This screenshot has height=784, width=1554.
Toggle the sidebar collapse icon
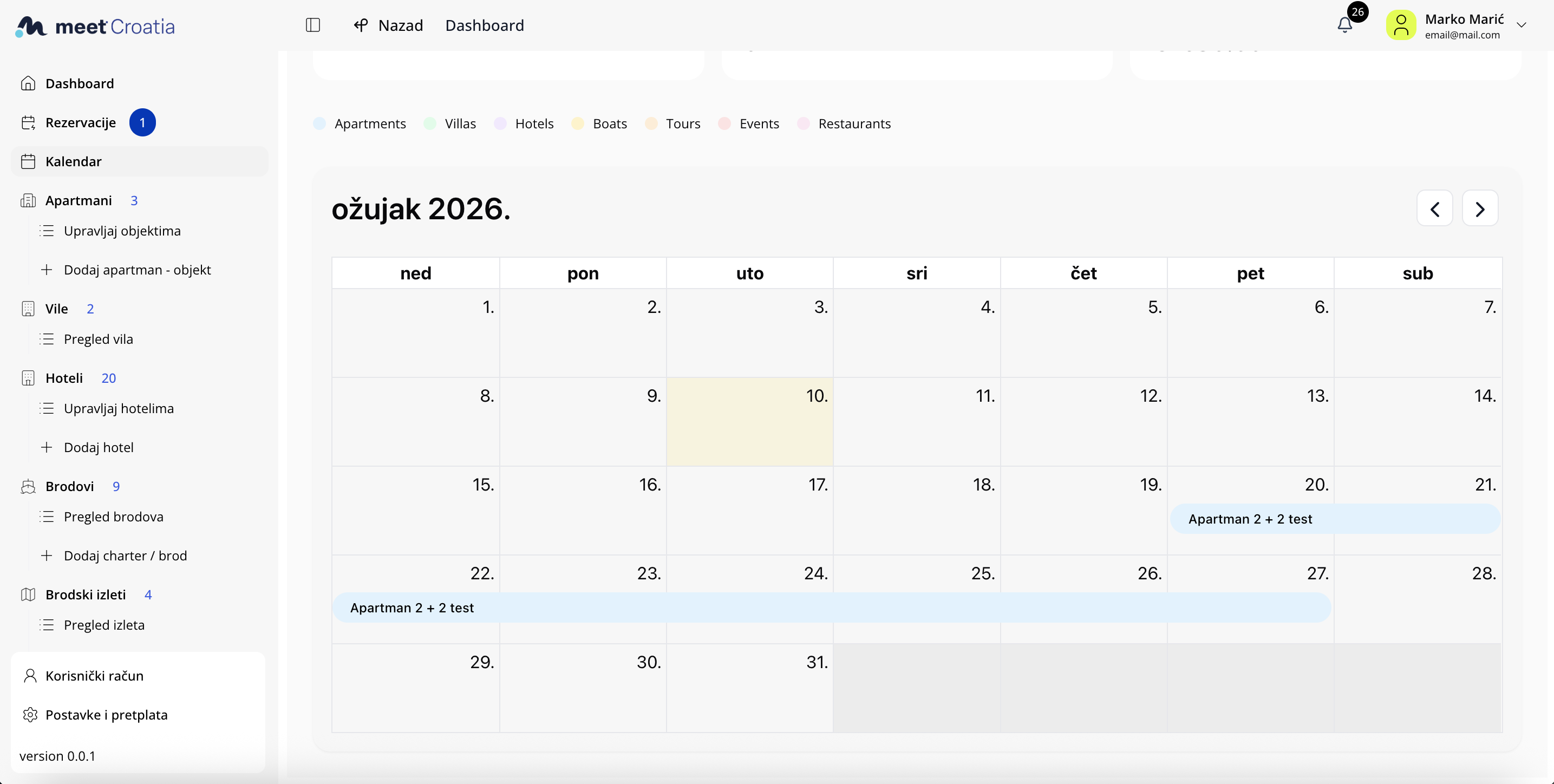[x=312, y=25]
